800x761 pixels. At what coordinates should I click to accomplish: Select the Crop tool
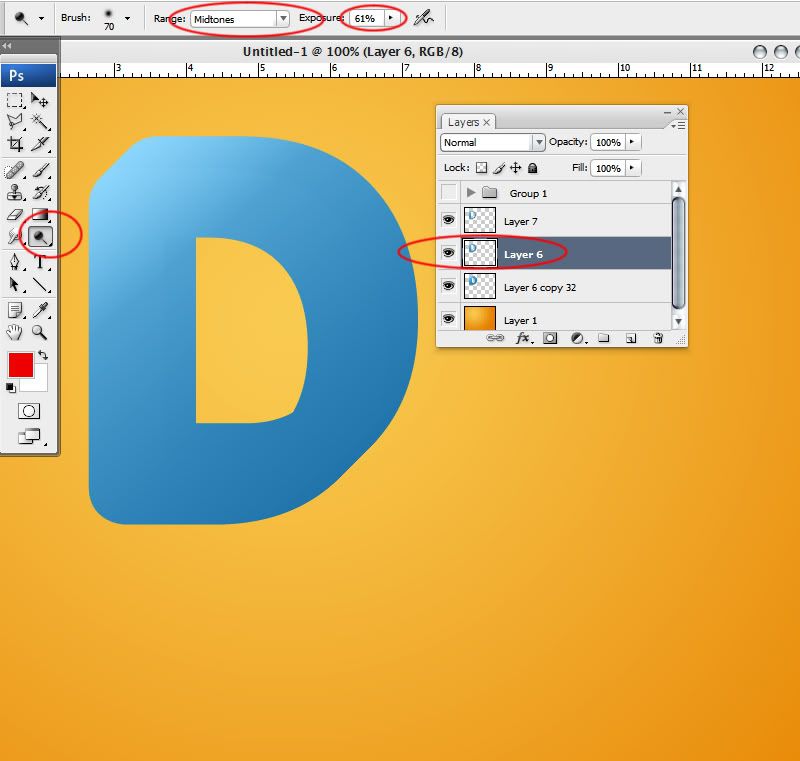tap(15, 144)
